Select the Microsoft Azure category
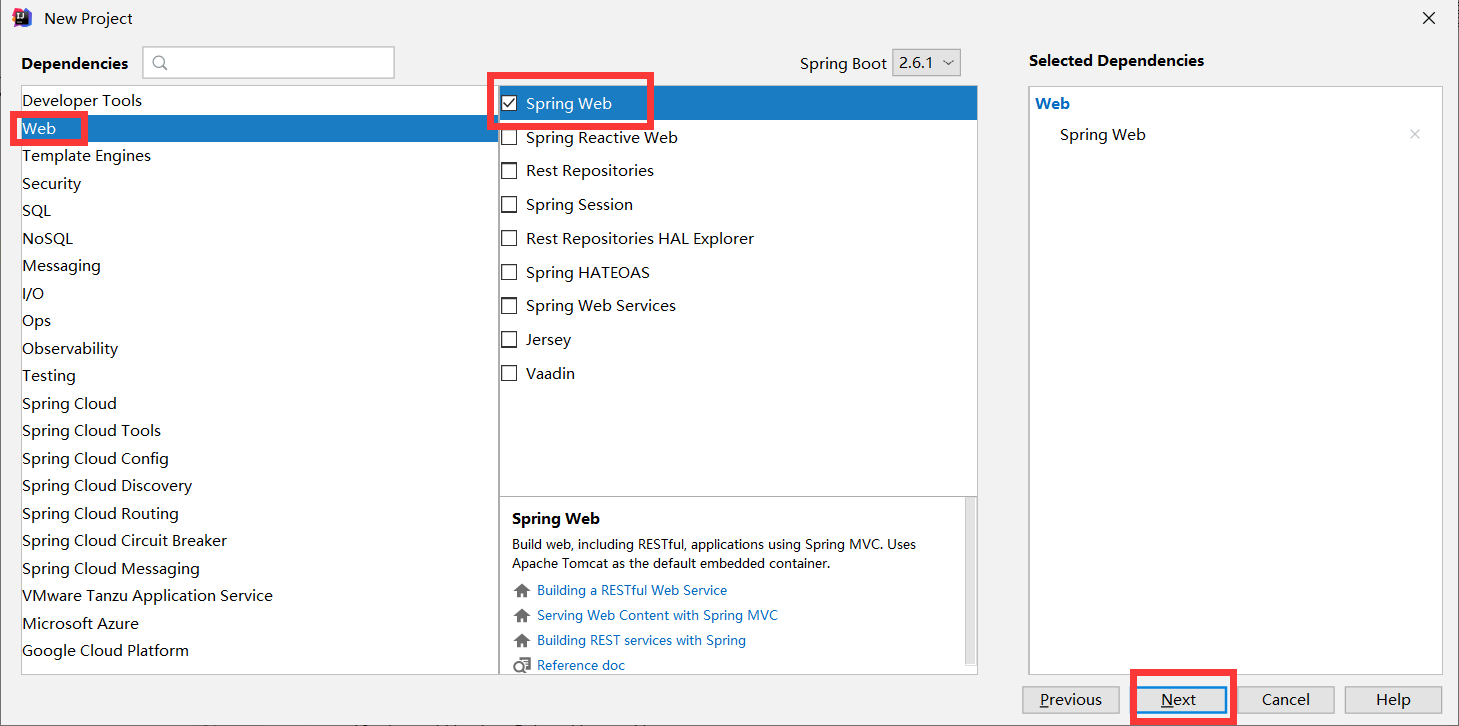The image size is (1459, 726). [260, 623]
